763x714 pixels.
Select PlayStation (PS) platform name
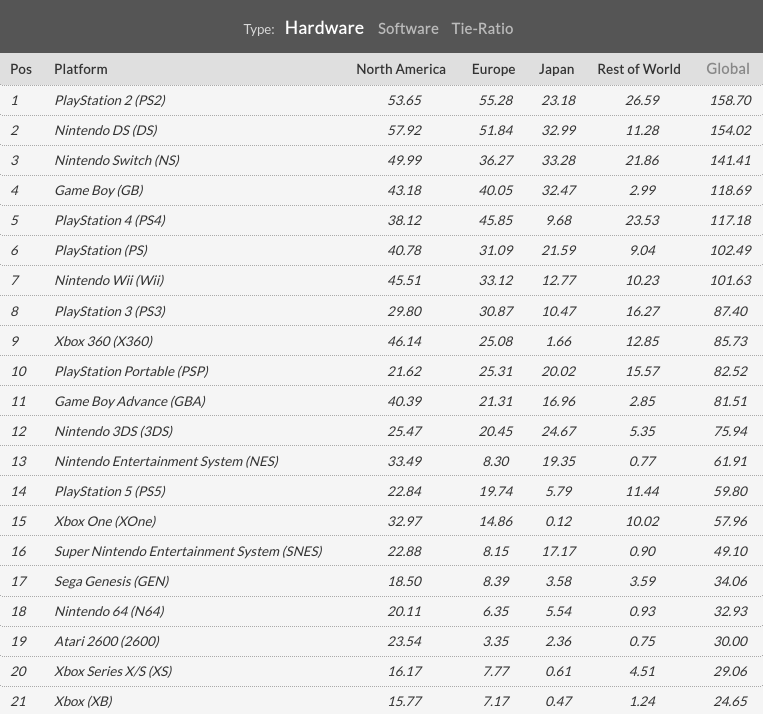(101, 250)
